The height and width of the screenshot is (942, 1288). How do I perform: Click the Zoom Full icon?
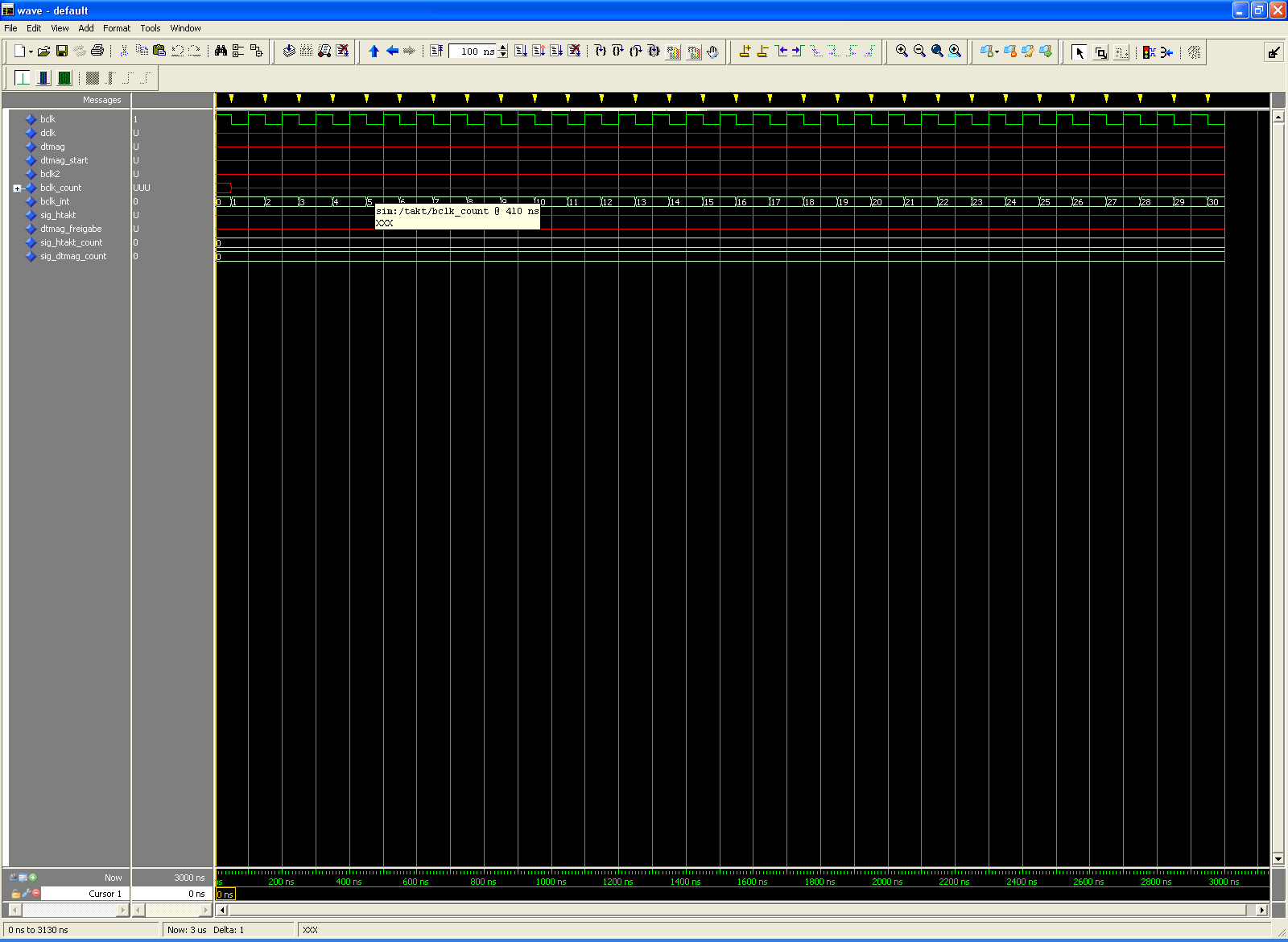click(x=937, y=51)
